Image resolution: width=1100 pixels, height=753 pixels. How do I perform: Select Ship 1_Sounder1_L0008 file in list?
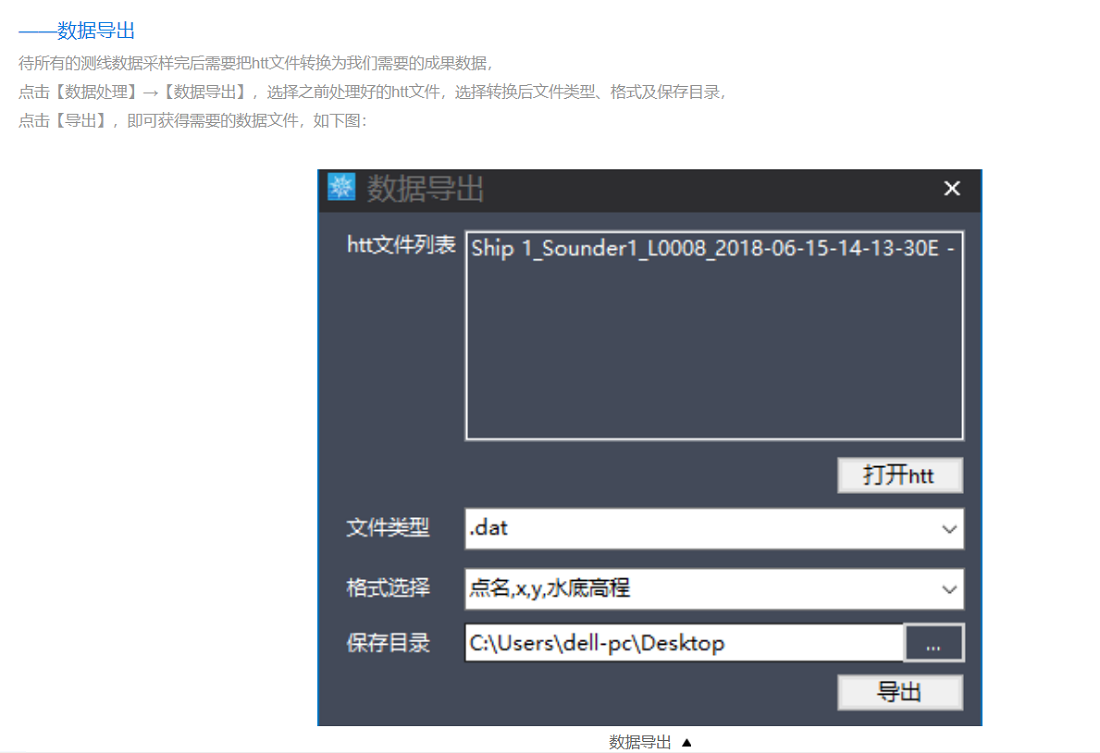(x=710, y=249)
